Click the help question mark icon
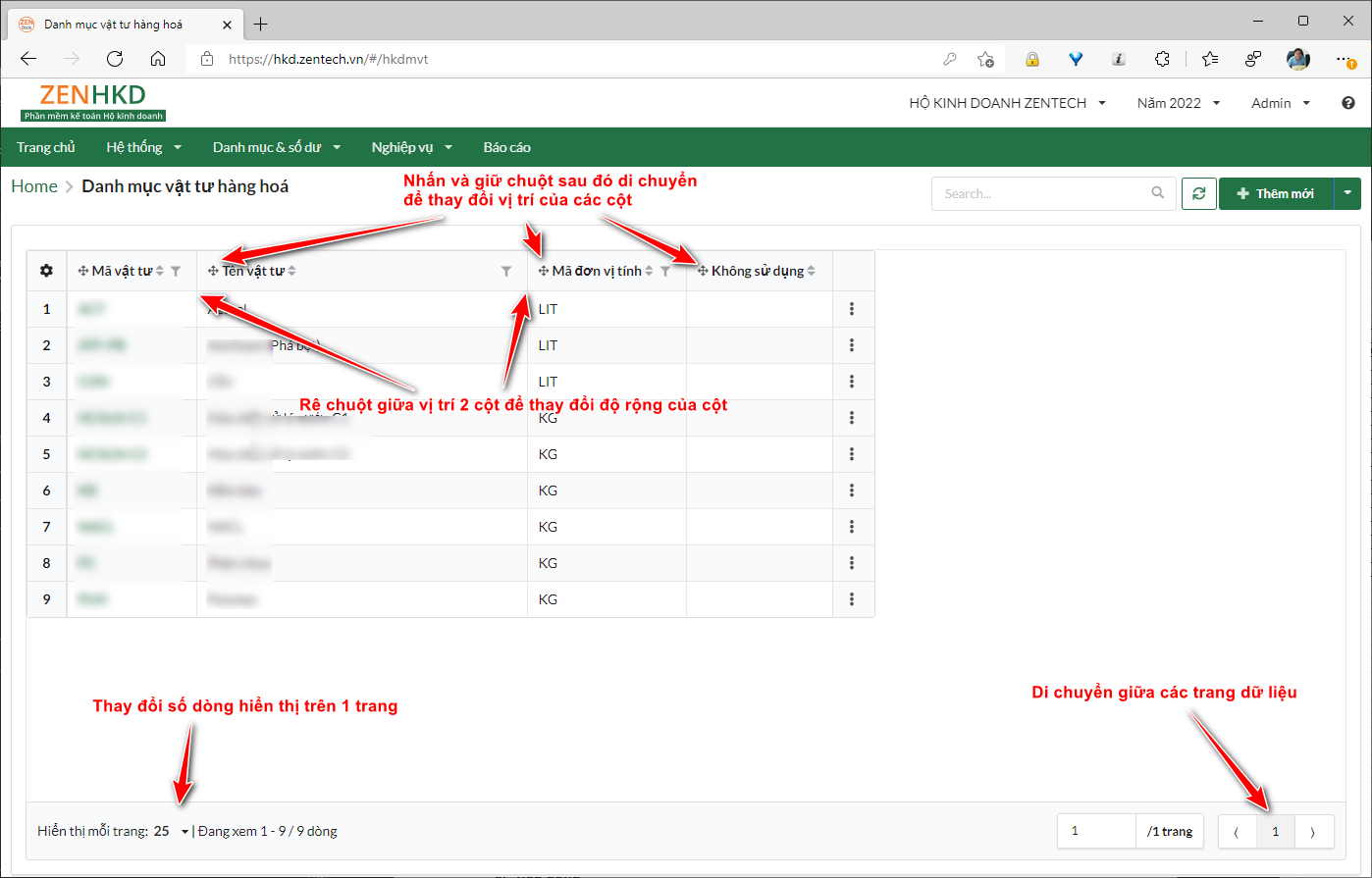This screenshot has height=878, width=1372. pyautogui.click(x=1348, y=103)
